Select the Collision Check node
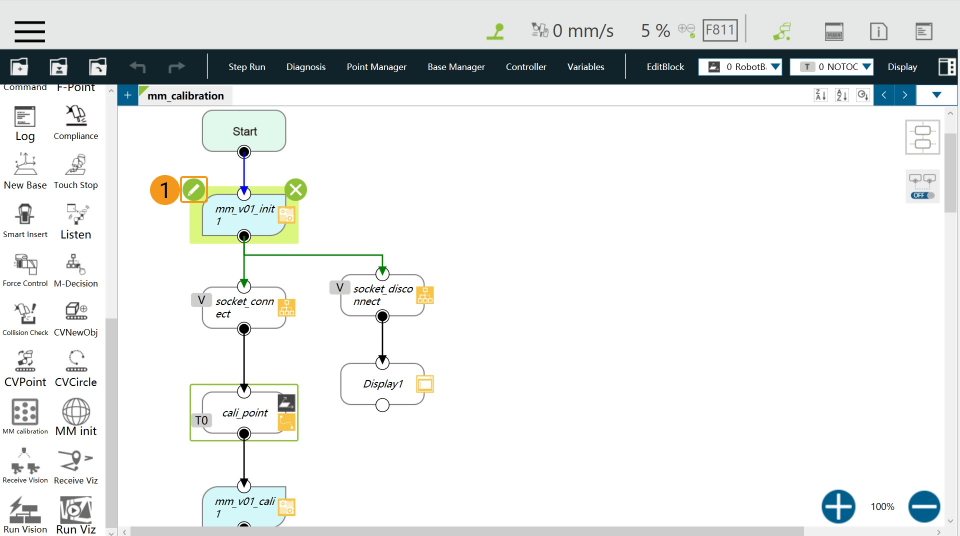Image resolution: width=960 pixels, height=536 pixels. point(25,320)
